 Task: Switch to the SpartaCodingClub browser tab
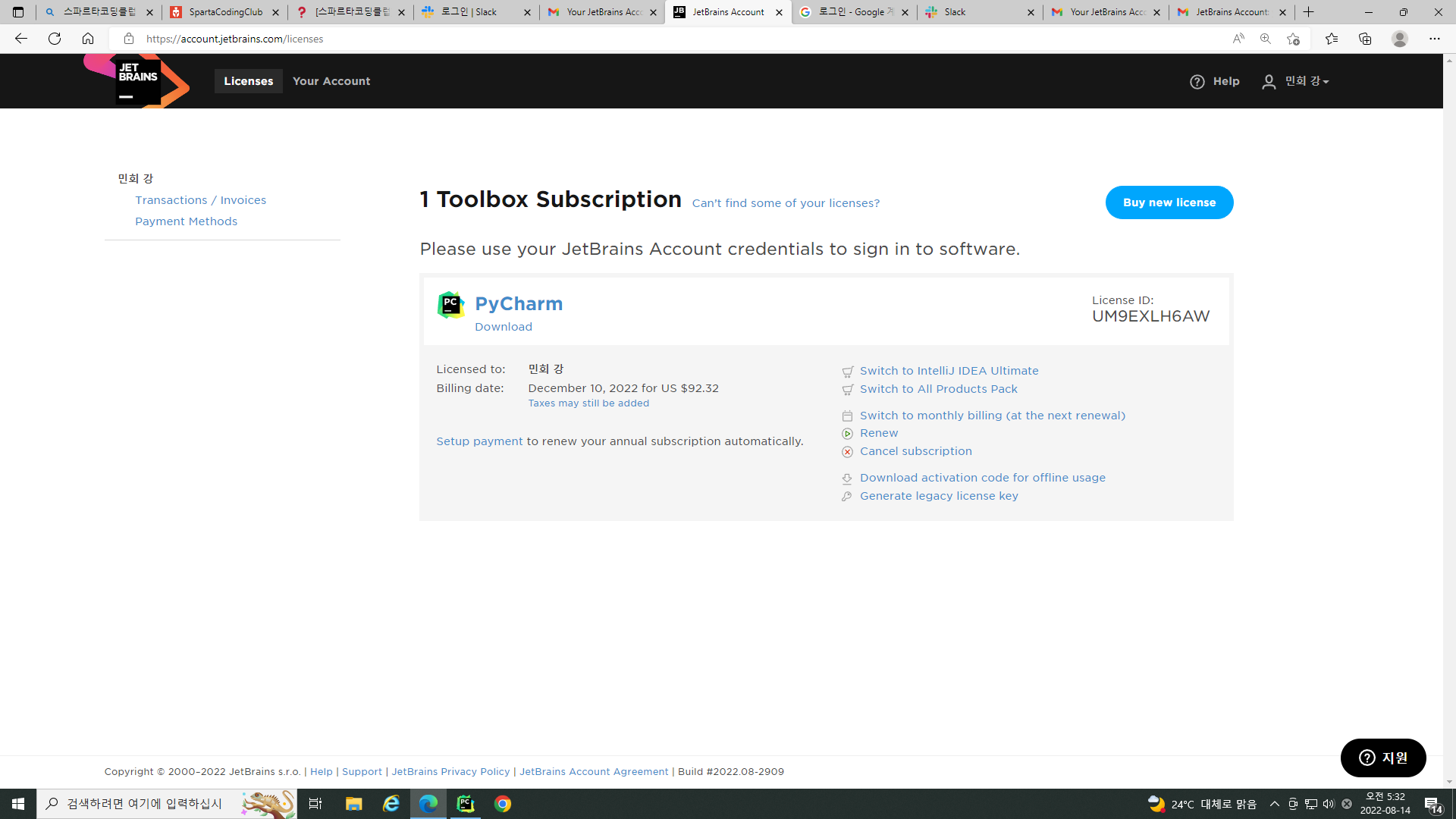point(225,12)
